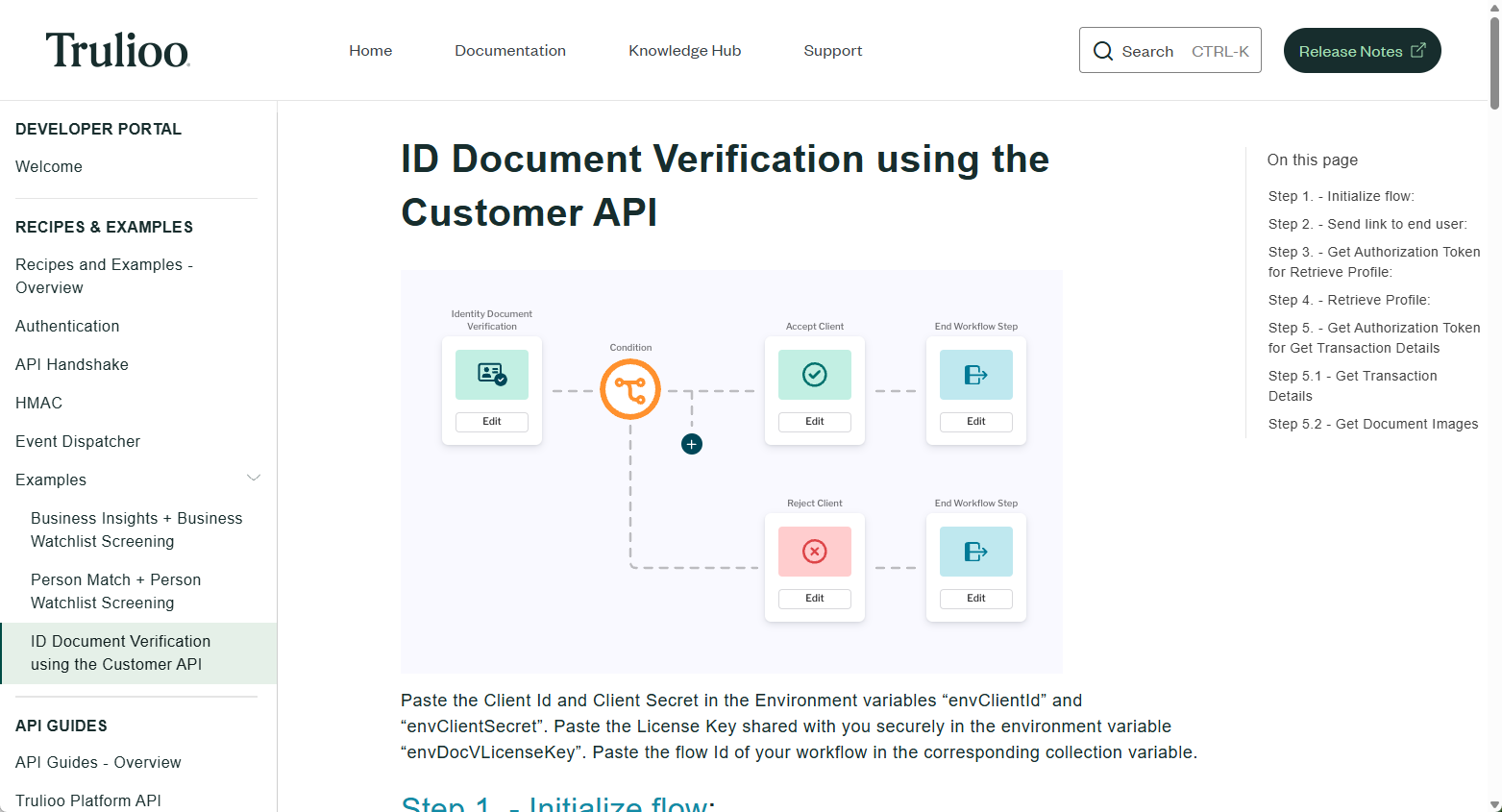Open Trulioo Platform API link
Viewport: 1502px width, 812px height.
coord(88,801)
